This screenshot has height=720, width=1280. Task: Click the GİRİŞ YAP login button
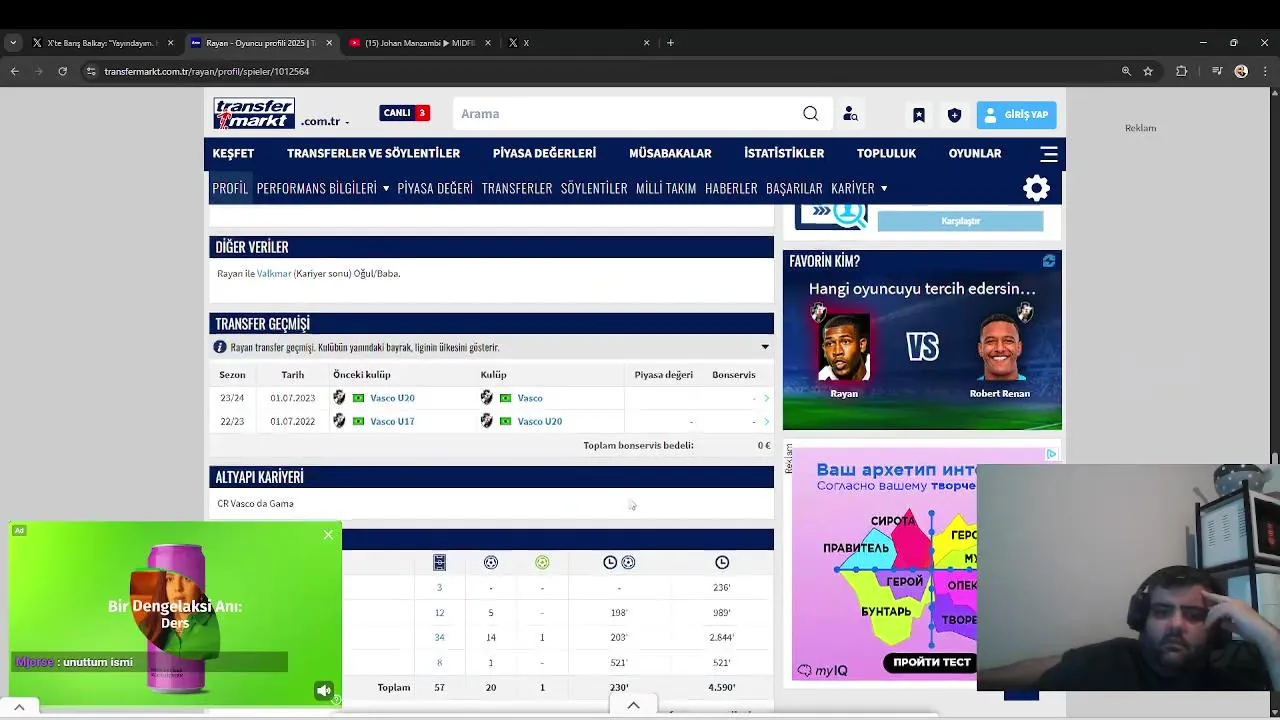pos(1016,115)
